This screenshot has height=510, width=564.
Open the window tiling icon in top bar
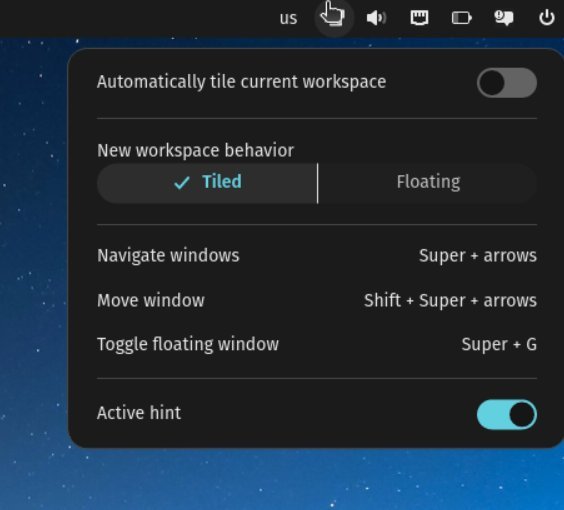click(x=334, y=17)
